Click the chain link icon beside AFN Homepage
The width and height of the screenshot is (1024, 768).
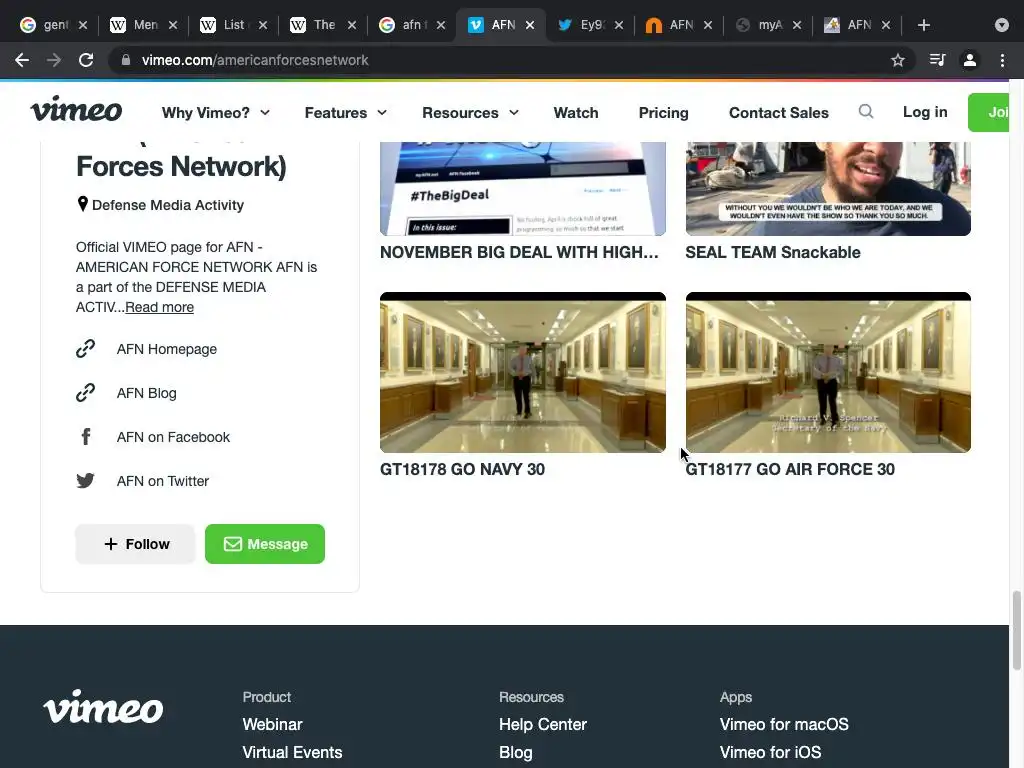(86, 349)
